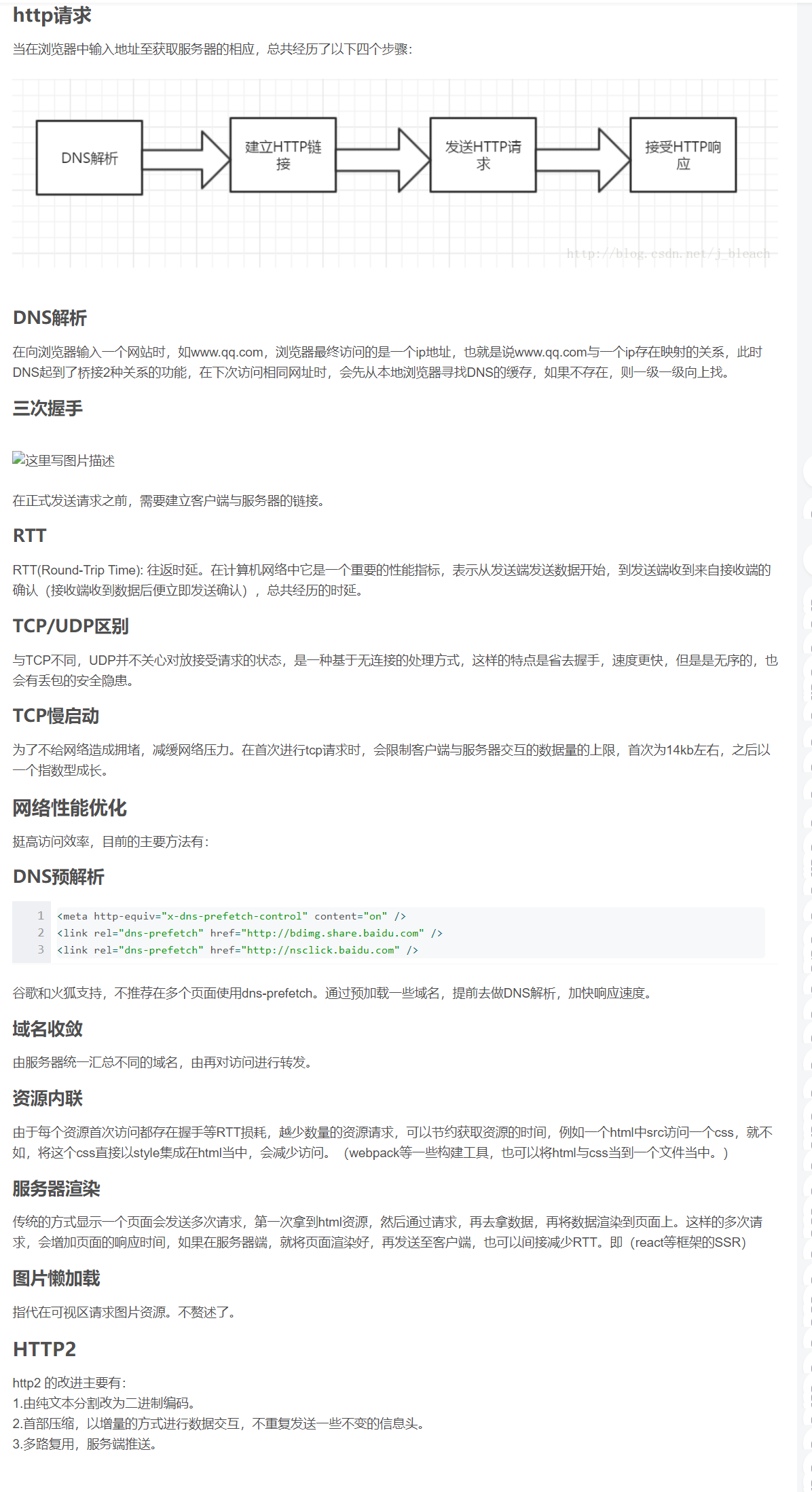Click the code line with nsclick.baidu.com
812x1492 pixels.
point(238,950)
